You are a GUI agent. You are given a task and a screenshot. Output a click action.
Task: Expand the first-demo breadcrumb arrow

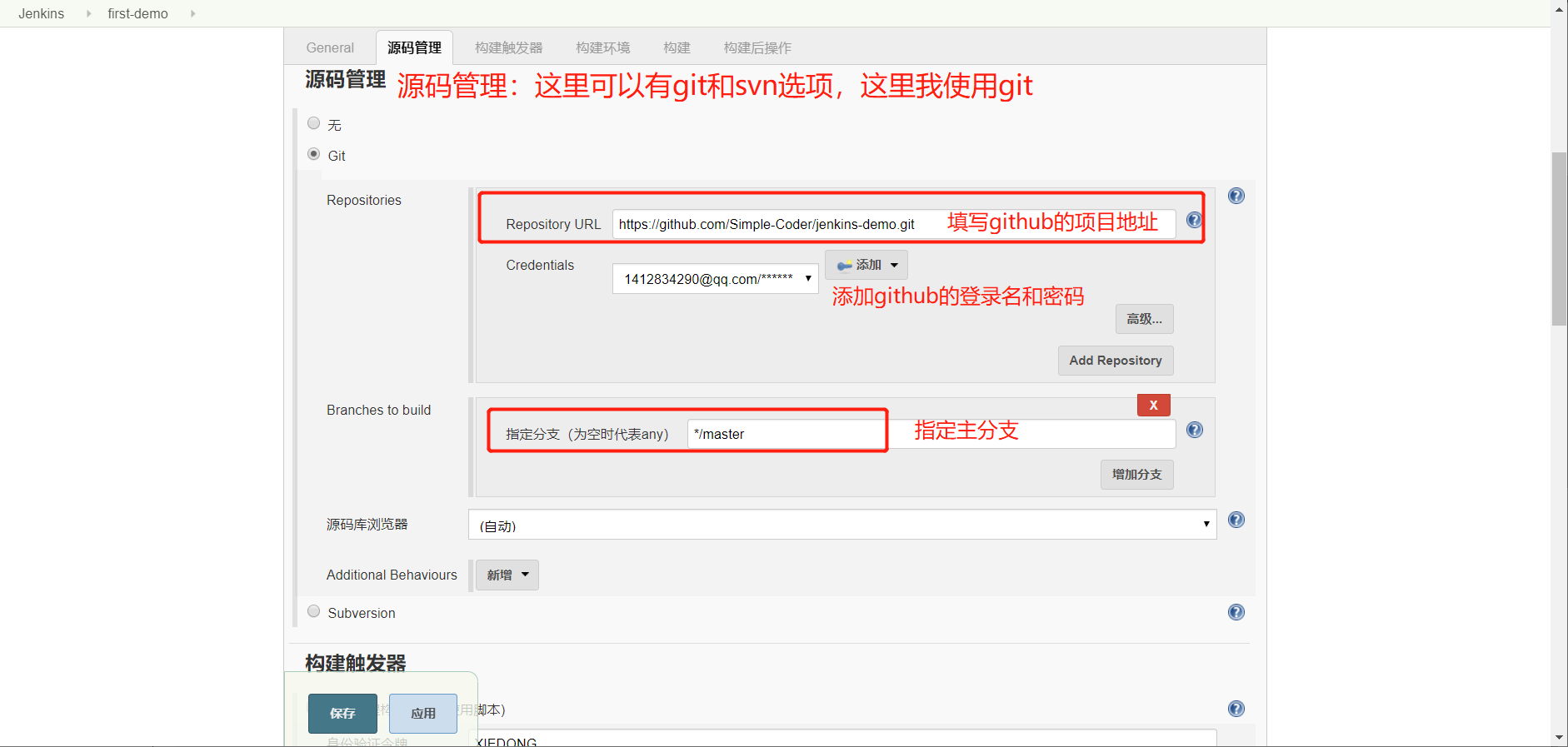193,13
